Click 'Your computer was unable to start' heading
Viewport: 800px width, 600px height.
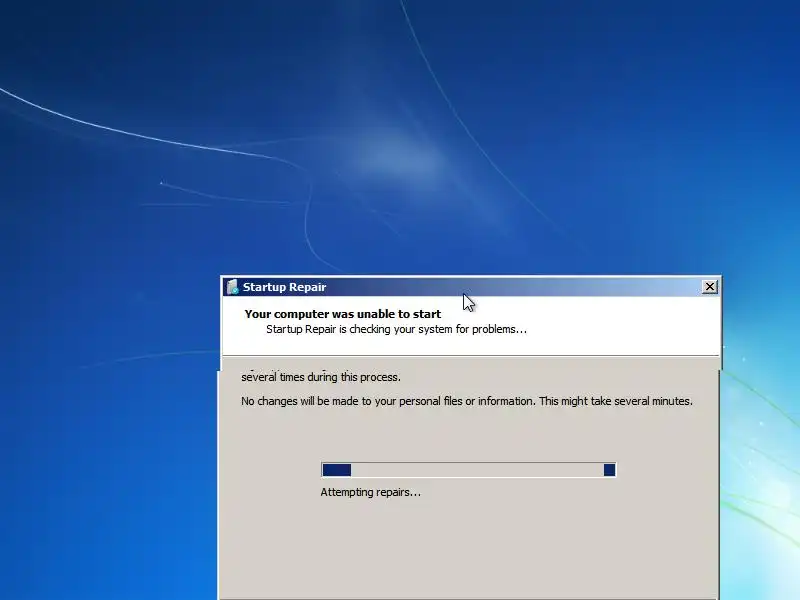(342, 314)
